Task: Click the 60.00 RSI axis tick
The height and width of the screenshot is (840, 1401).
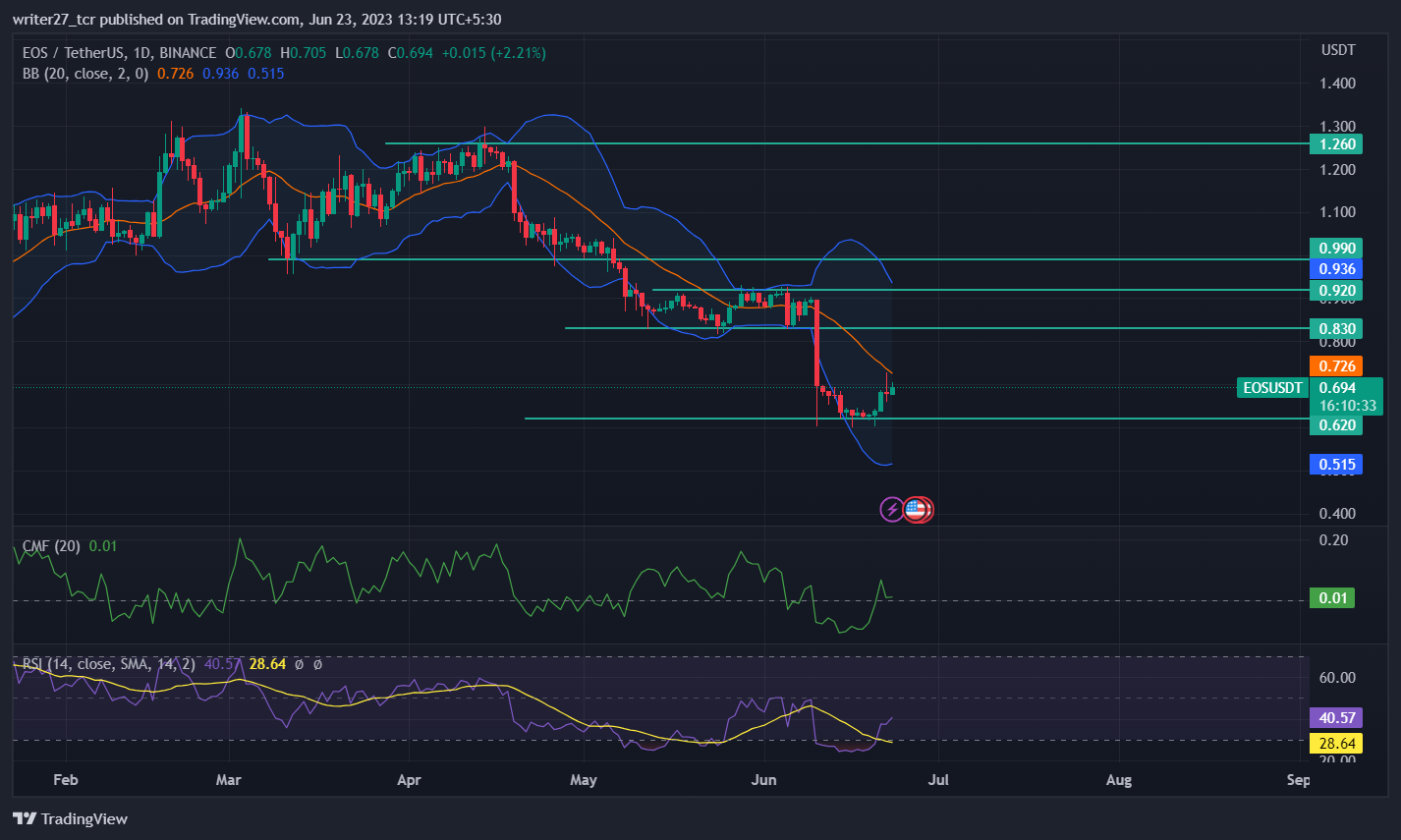Action: point(1337,678)
